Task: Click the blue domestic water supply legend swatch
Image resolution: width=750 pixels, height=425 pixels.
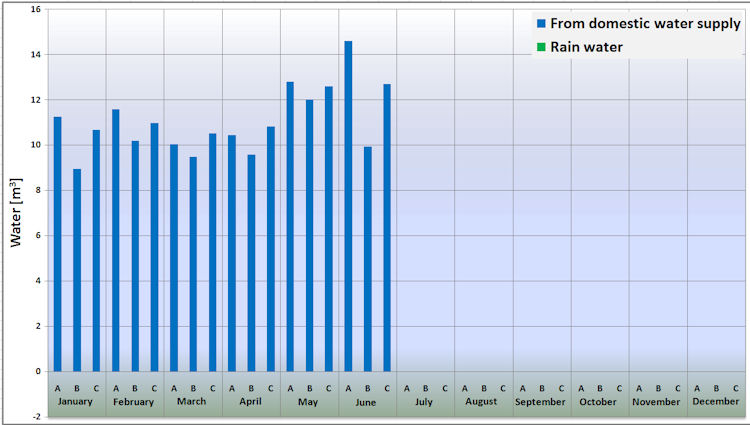Action: click(541, 23)
